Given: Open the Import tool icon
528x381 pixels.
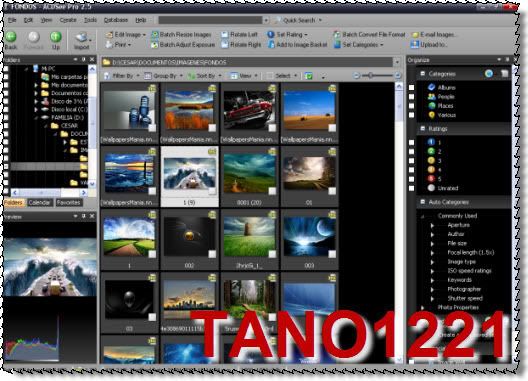Looking at the screenshot, I should [x=81, y=37].
